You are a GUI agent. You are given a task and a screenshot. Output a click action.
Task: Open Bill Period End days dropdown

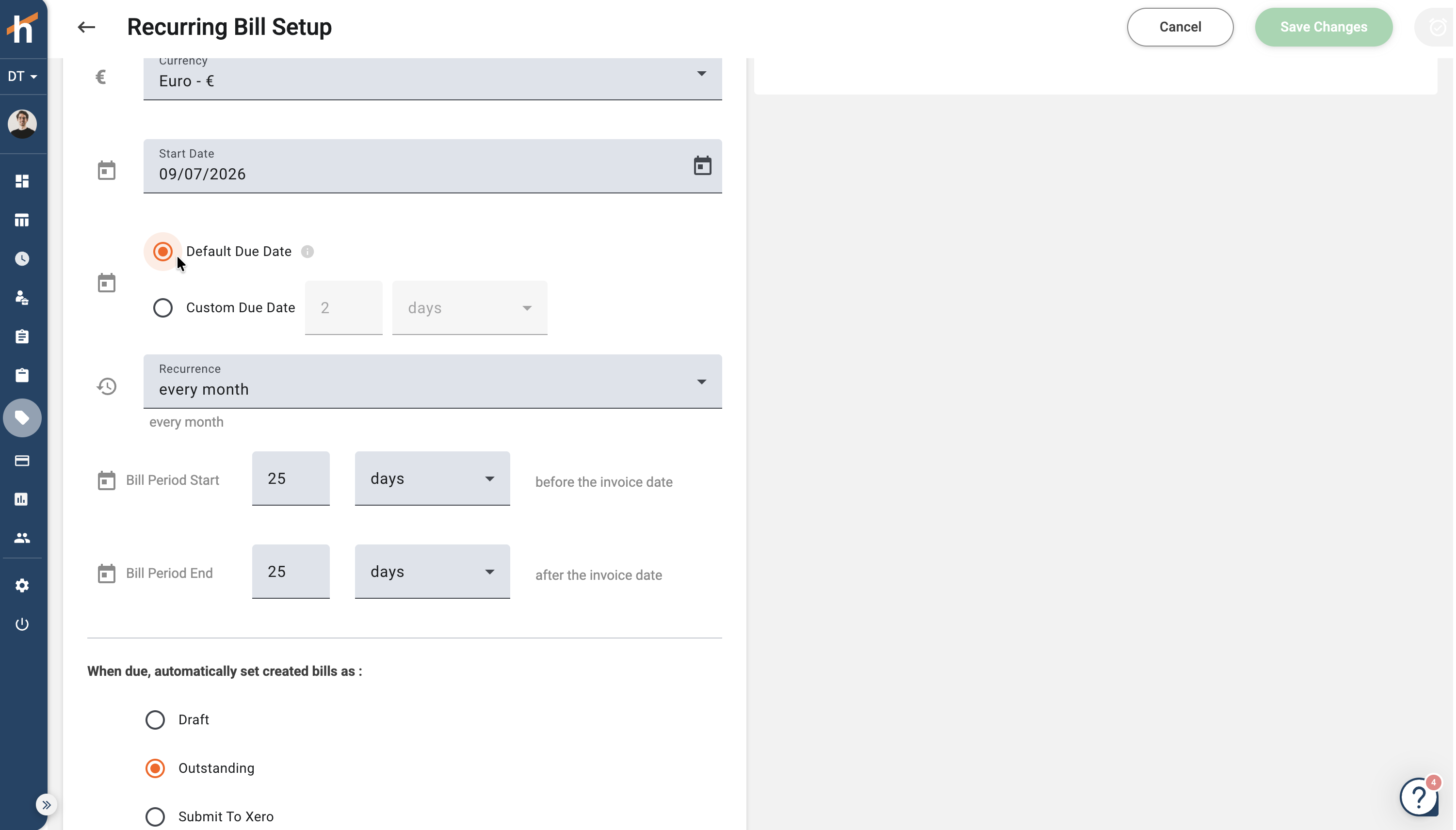(x=432, y=571)
